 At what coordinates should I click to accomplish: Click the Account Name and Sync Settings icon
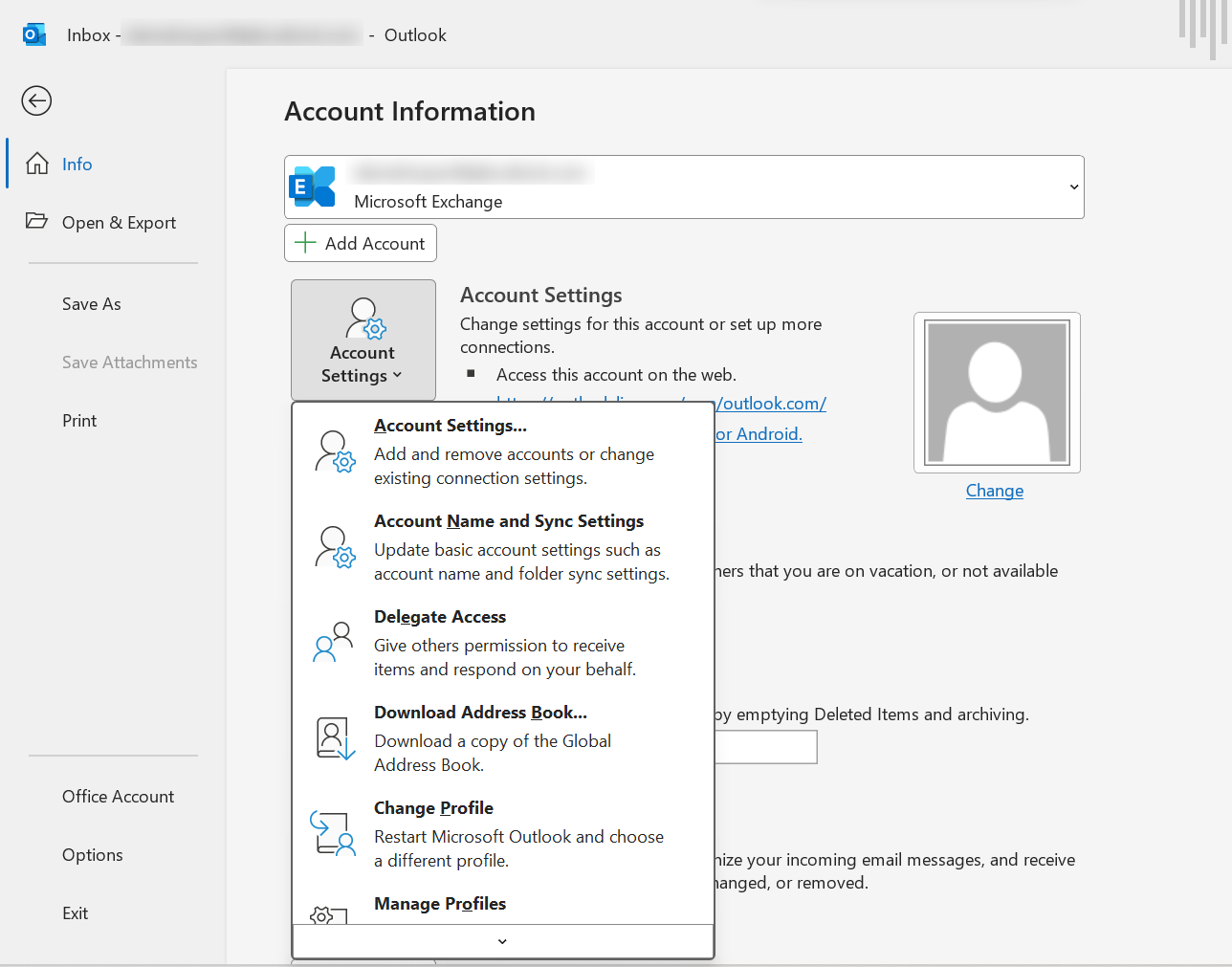click(335, 547)
